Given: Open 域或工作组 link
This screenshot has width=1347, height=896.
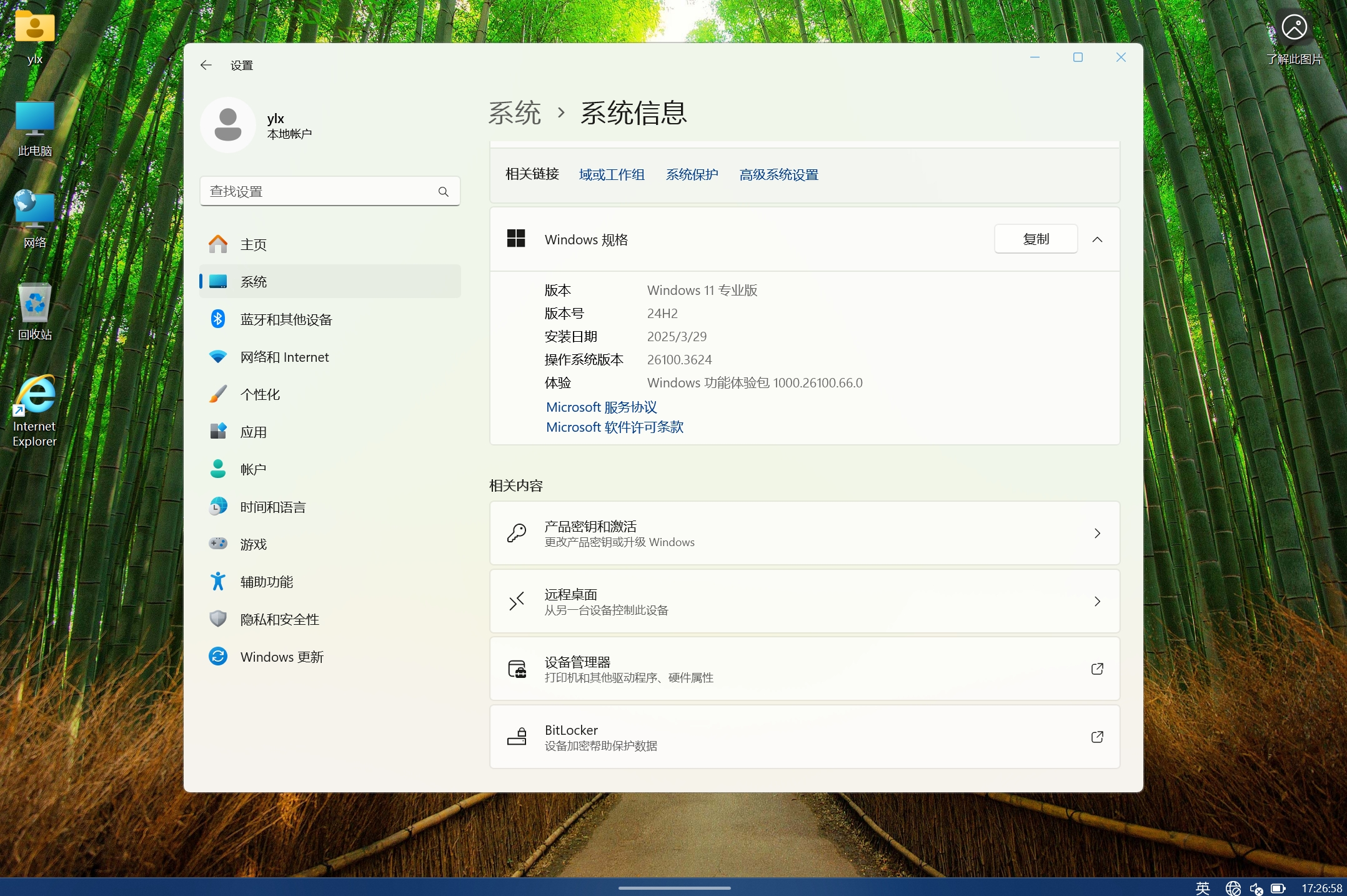Looking at the screenshot, I should (x=612, y=174).
